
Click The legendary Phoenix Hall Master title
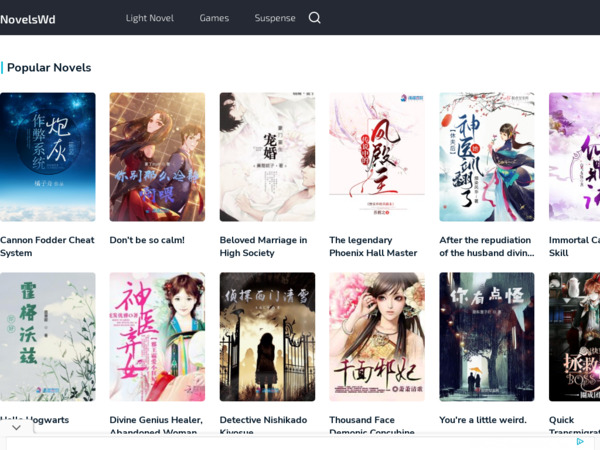click(x=373, y=246)
